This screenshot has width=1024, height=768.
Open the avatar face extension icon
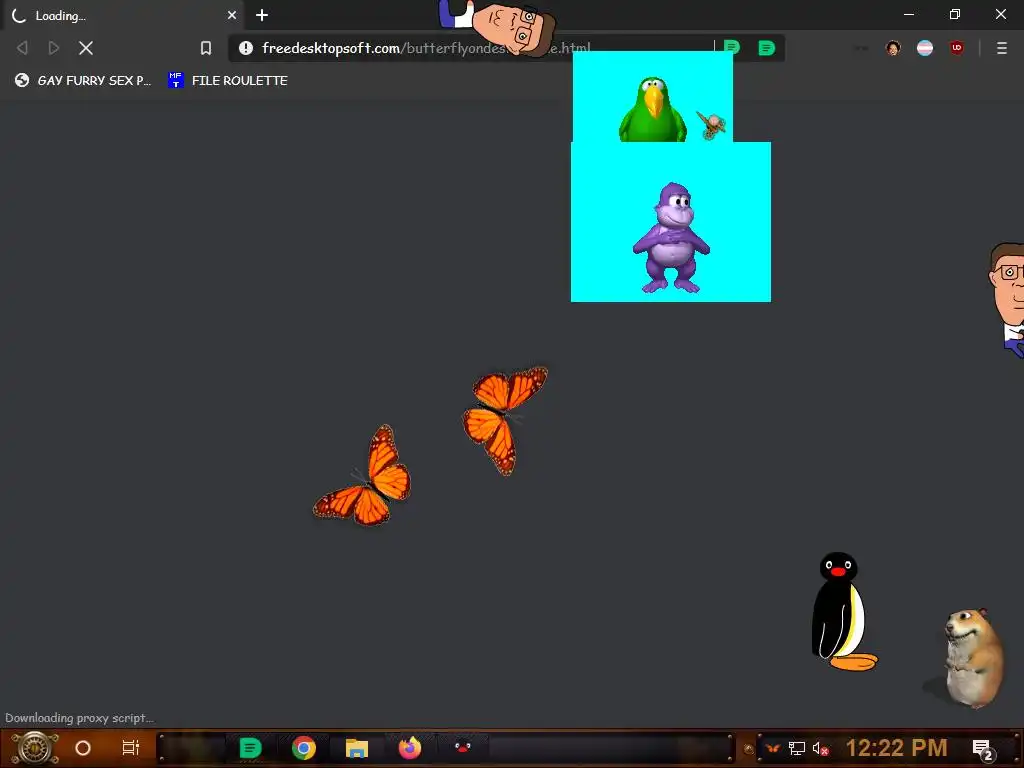(x=893, y=48)
